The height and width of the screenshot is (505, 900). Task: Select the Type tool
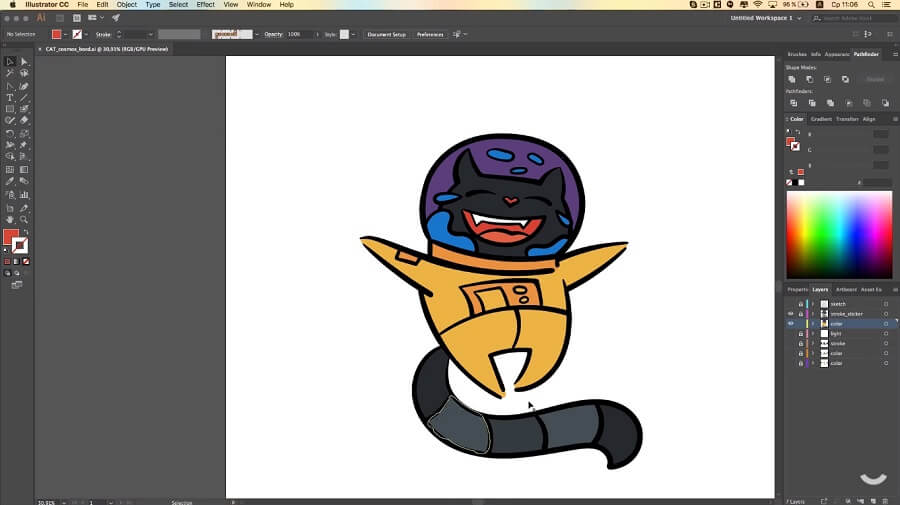pos(10,97)
